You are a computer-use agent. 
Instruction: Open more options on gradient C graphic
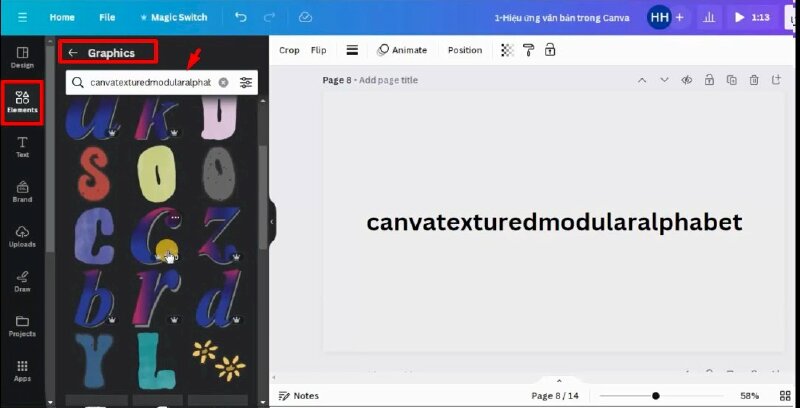point(175,218)
